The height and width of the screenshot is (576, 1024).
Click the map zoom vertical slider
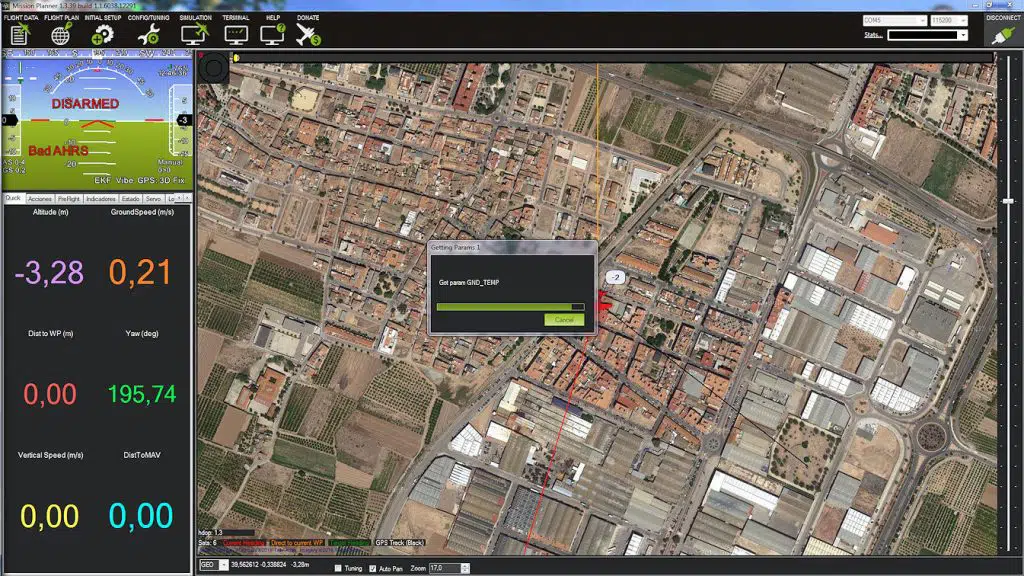(1006, 300)
